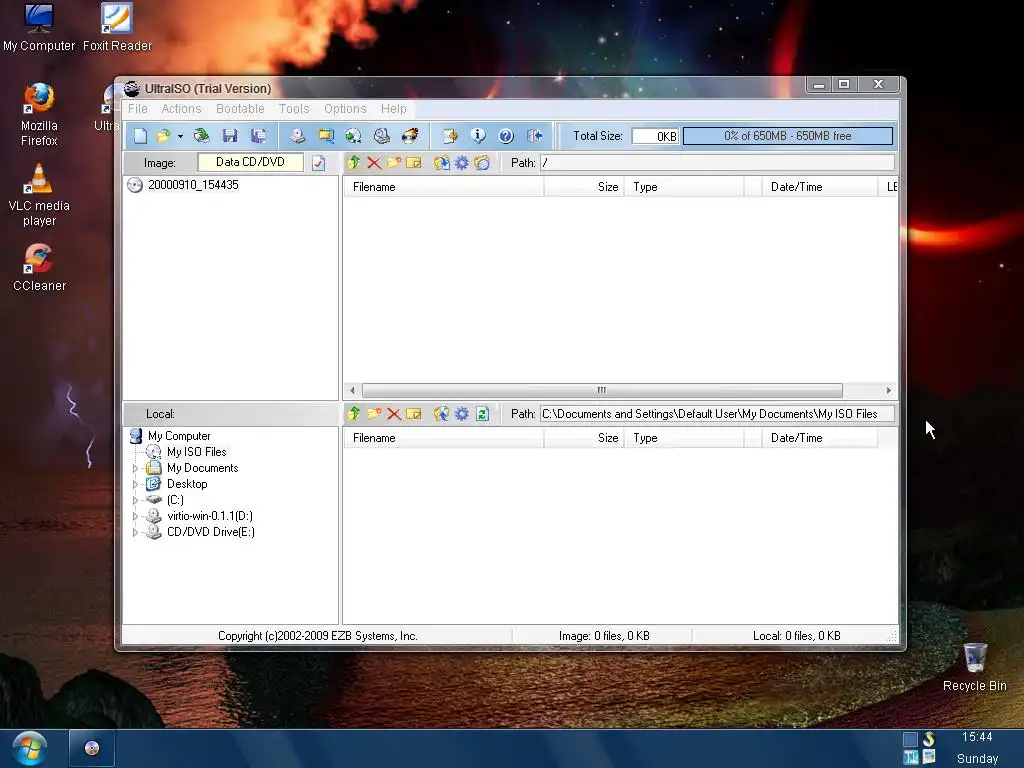Click the Rename icon in the image toolbar
This screenshot has height=768, width=1024.
coord(413,163)
